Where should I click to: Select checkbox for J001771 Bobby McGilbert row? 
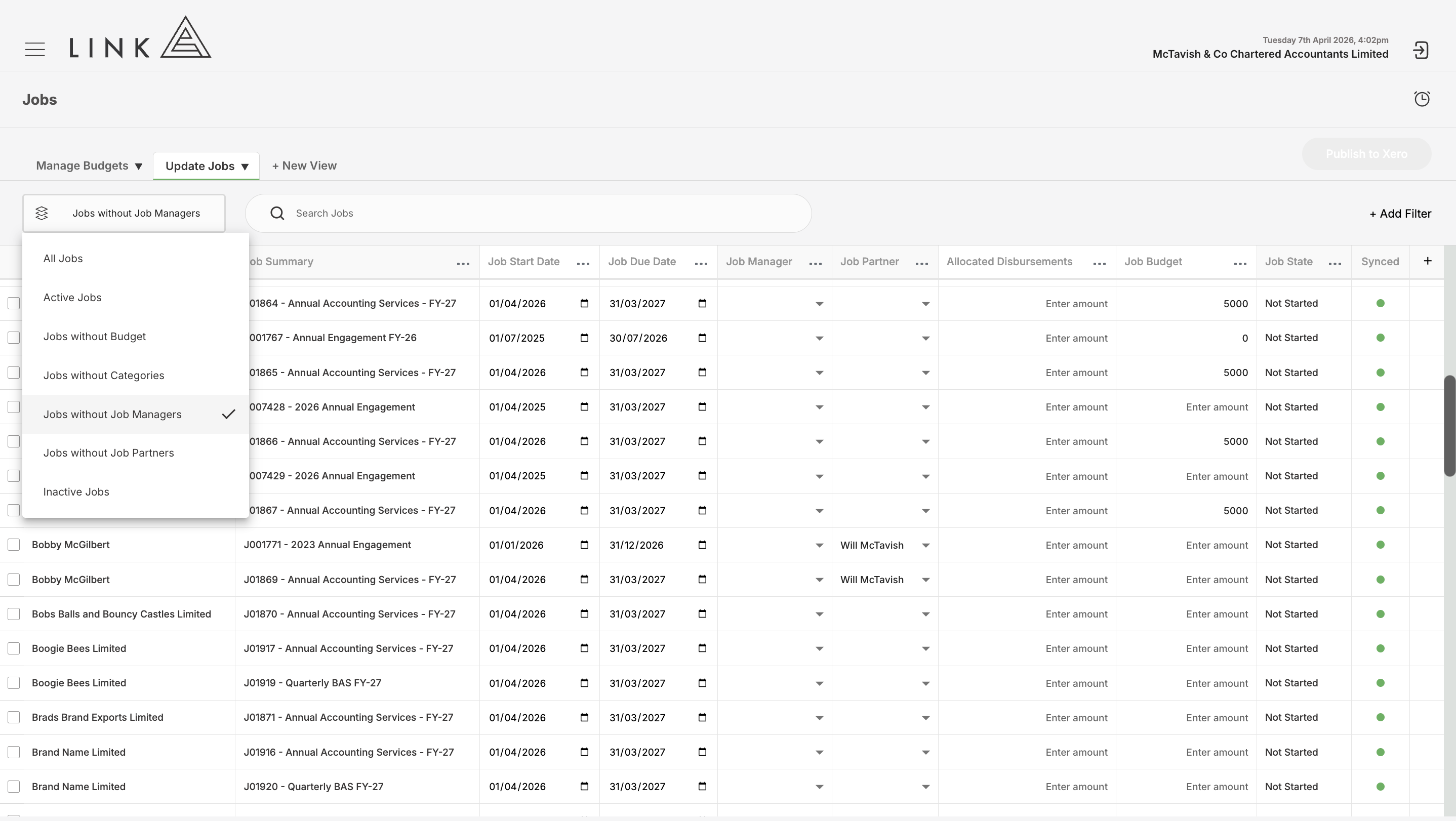point(14,545)
